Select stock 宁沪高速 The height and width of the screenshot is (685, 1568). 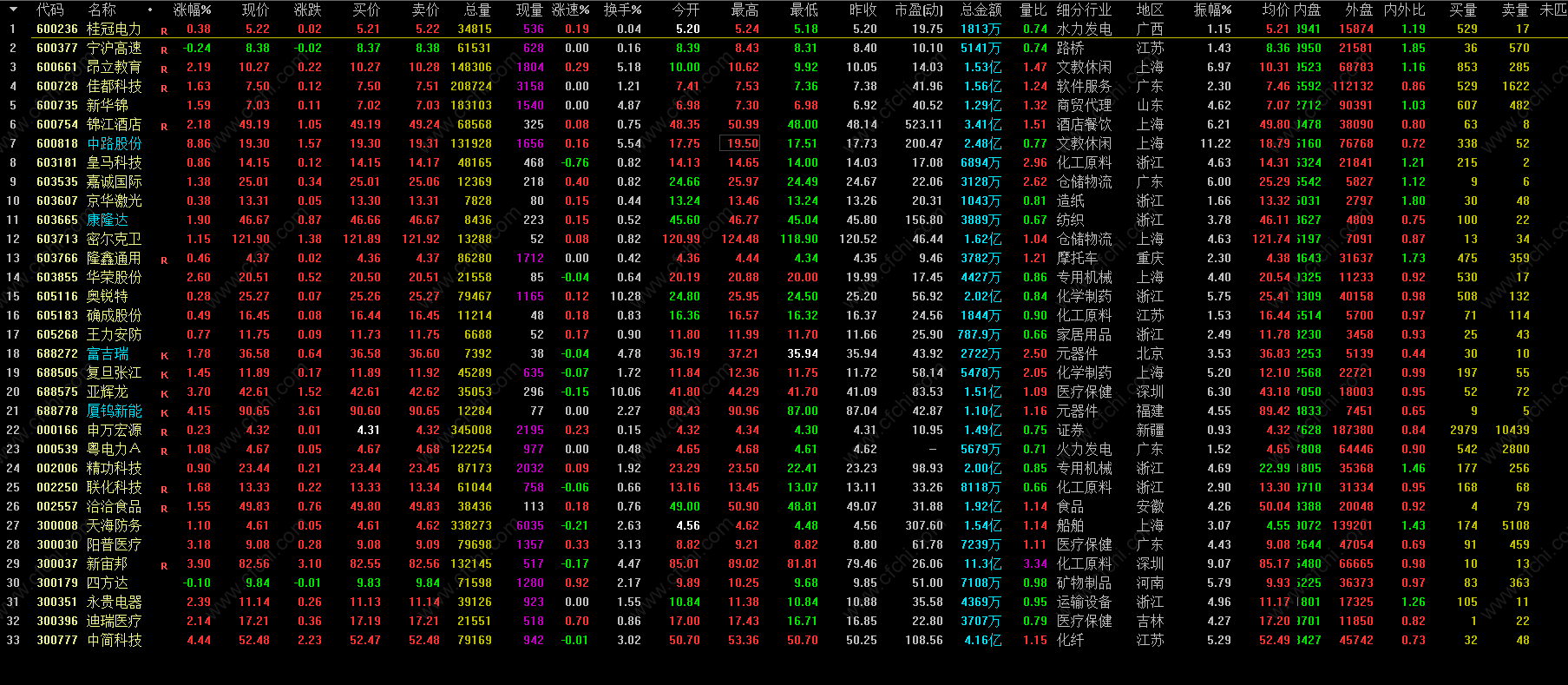114,48
